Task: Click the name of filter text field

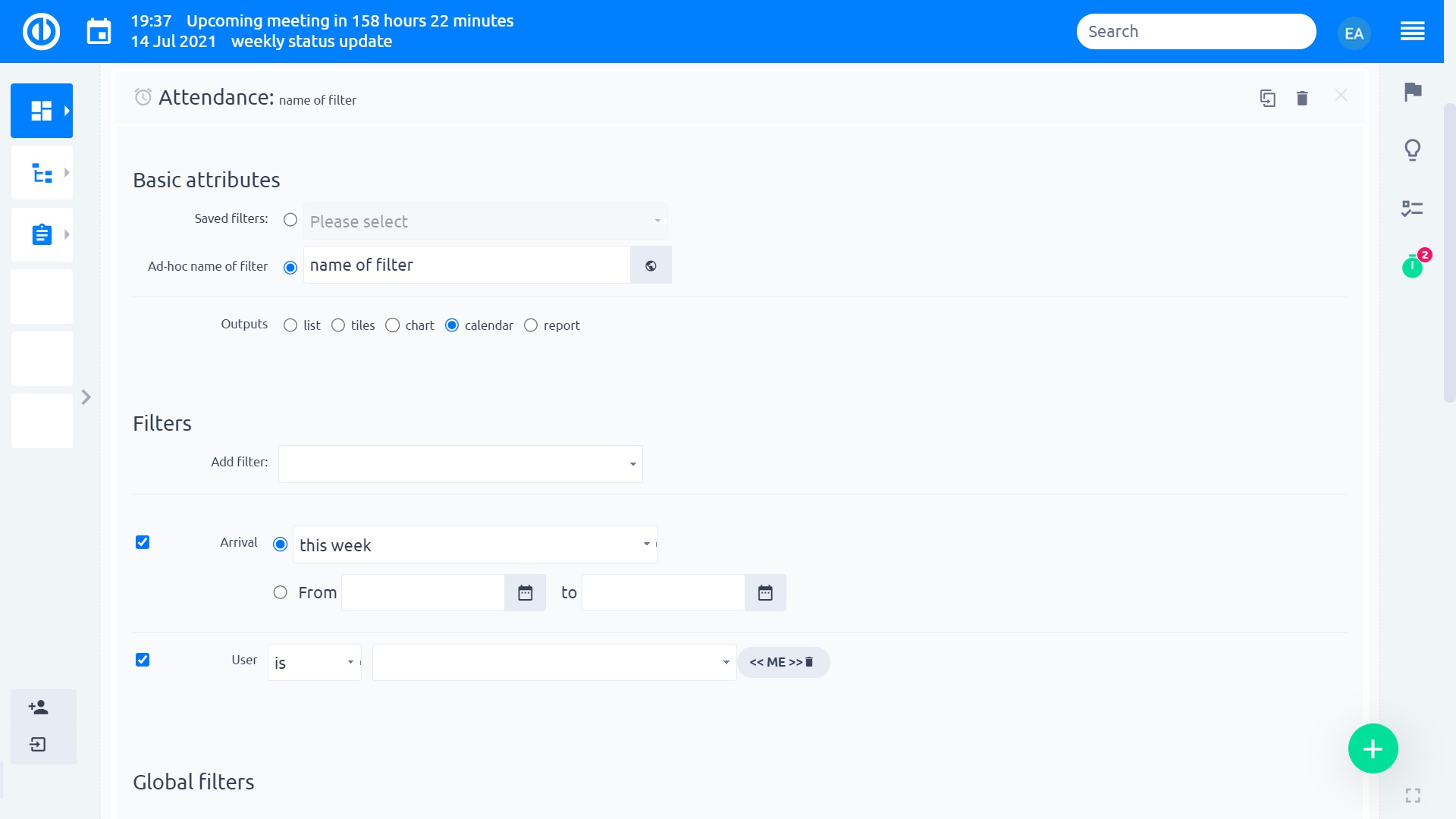Action: coord(467,265)
